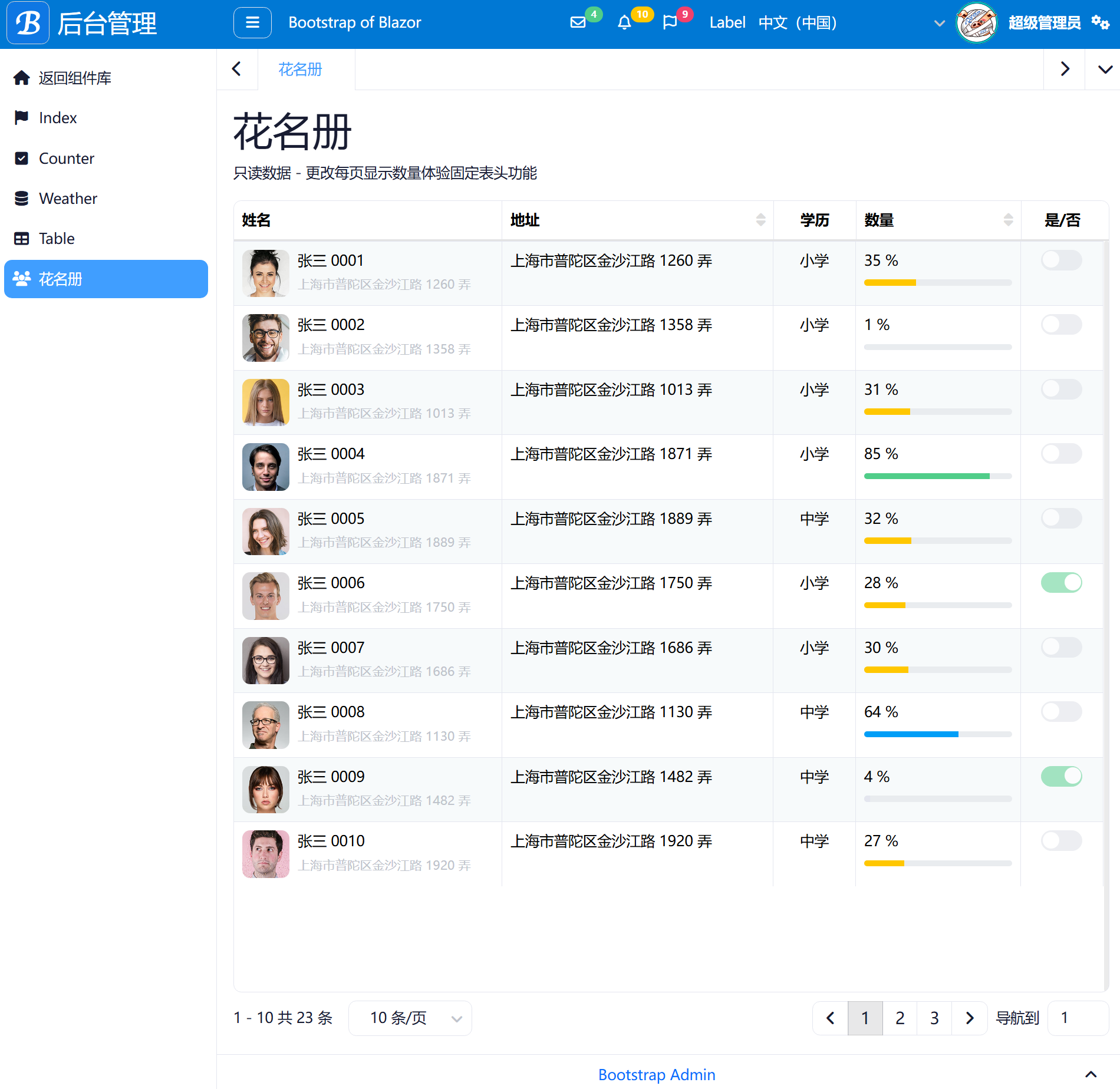Toggle the switch for 张三 0001
This screenshot has width=1120, height=1089.
coord(1061,260)
